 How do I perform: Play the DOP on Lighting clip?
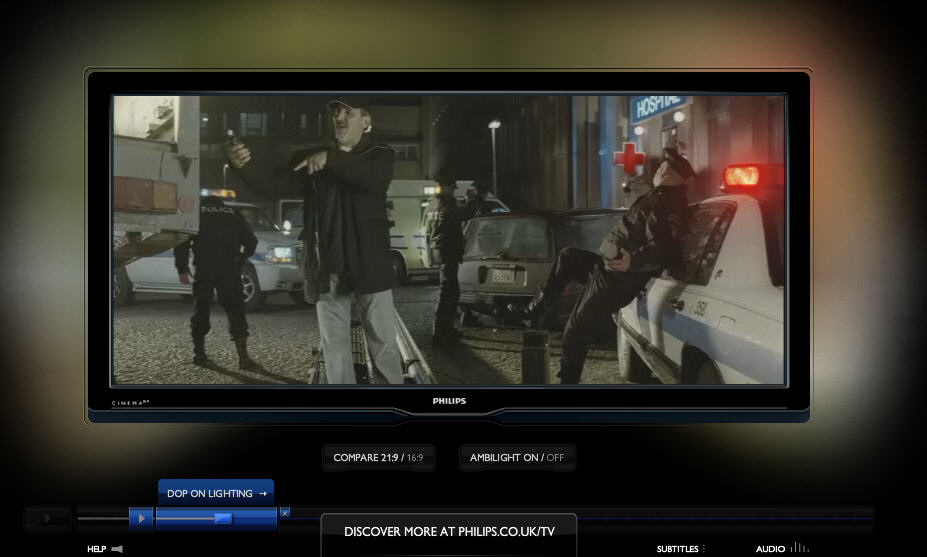[141, 519]
